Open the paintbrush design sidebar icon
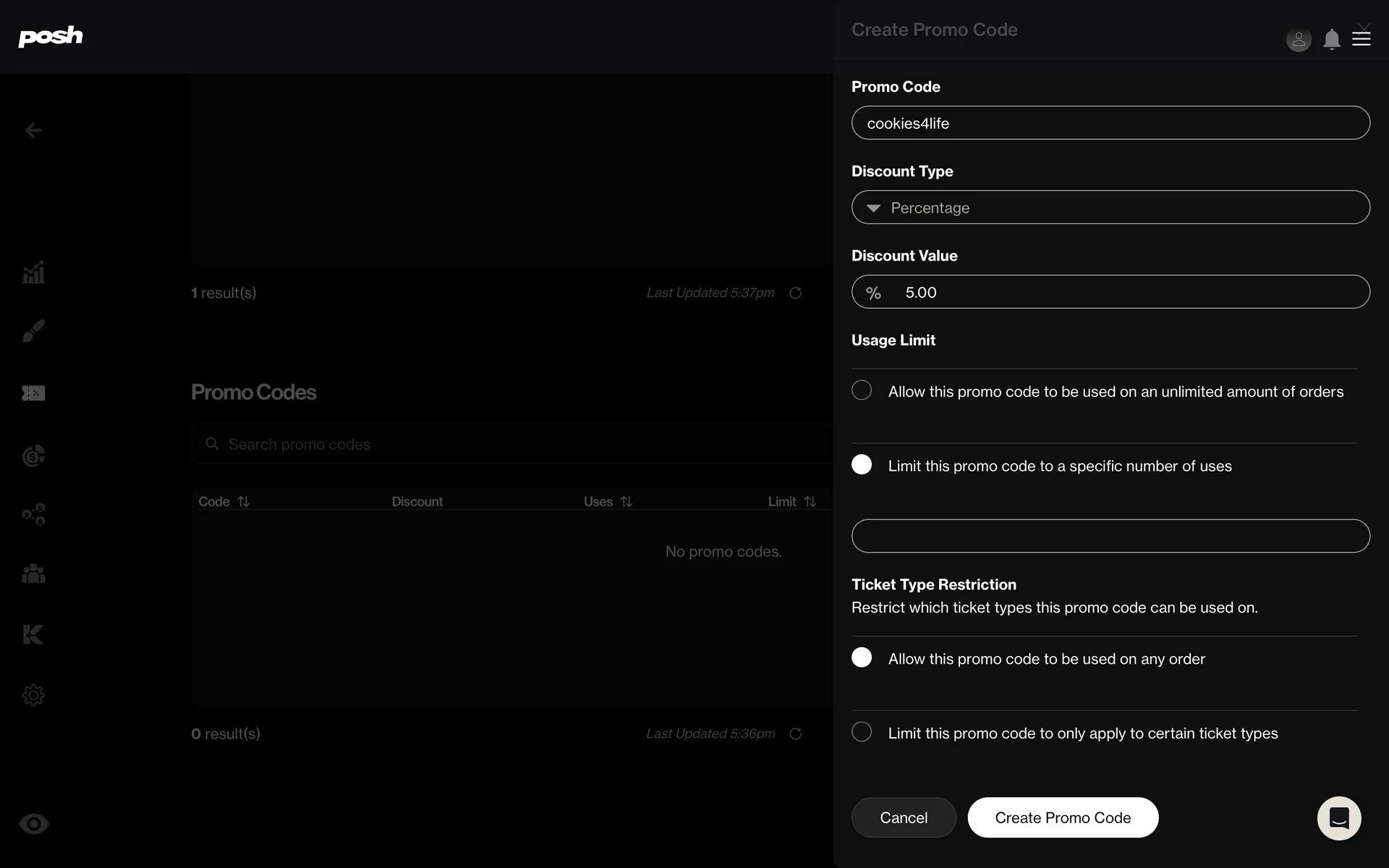Image resolution: width=1389 pixels, height=868 pixels. [33, 331]
